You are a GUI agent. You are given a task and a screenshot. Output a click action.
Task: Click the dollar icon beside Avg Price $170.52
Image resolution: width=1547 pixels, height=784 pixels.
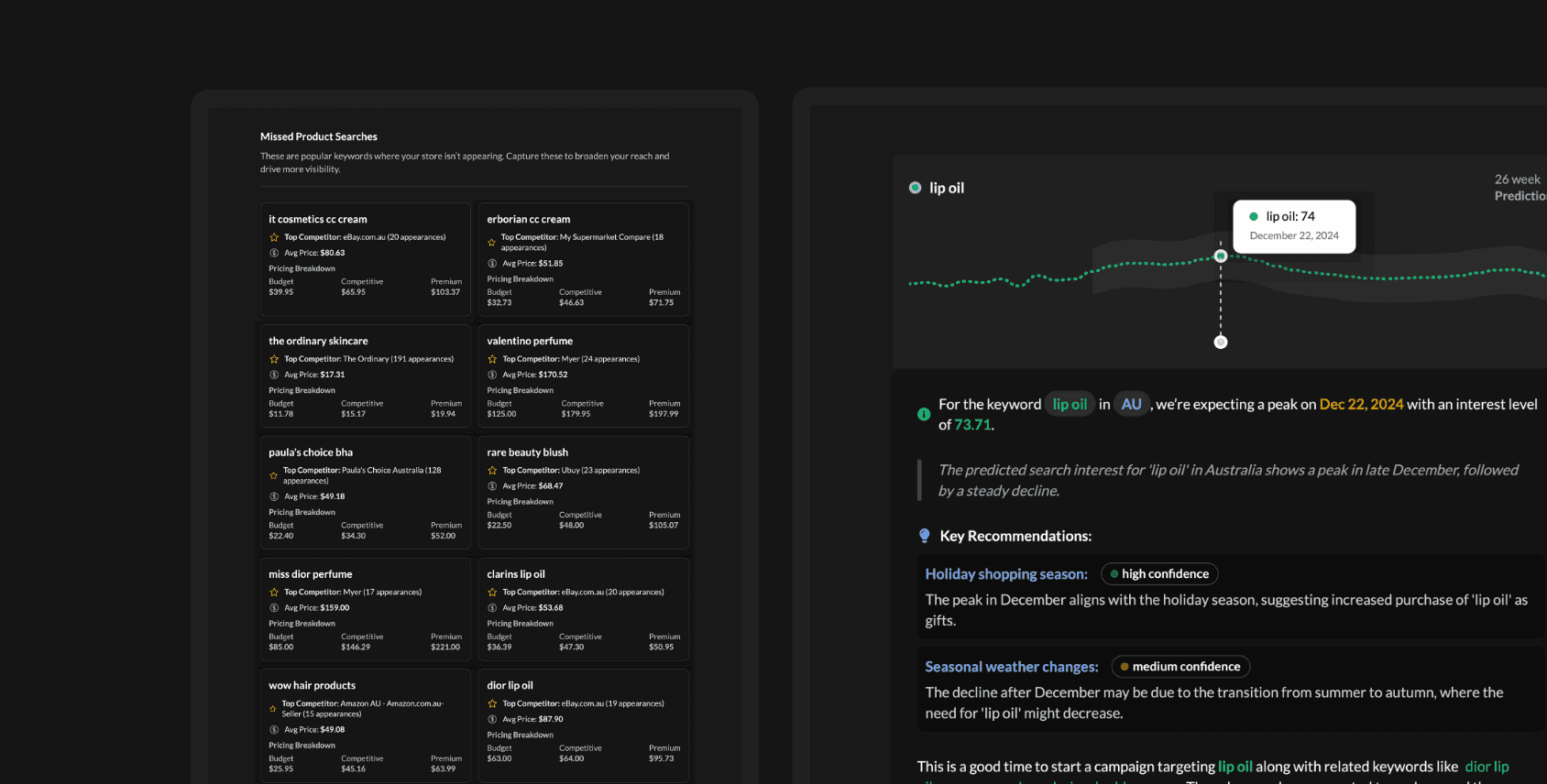point(492,375)
